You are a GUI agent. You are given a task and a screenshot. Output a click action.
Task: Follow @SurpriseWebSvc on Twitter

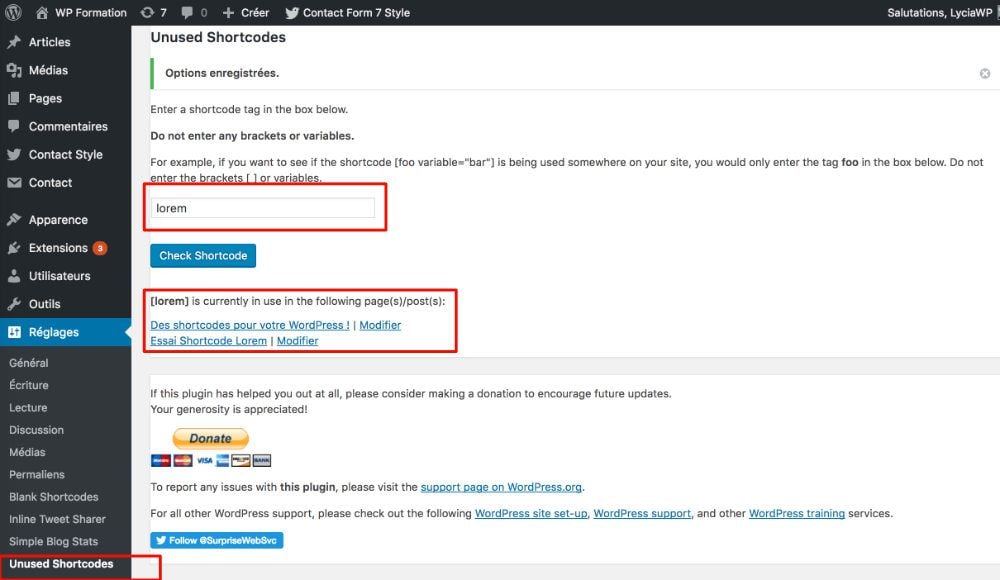[216, 540]
